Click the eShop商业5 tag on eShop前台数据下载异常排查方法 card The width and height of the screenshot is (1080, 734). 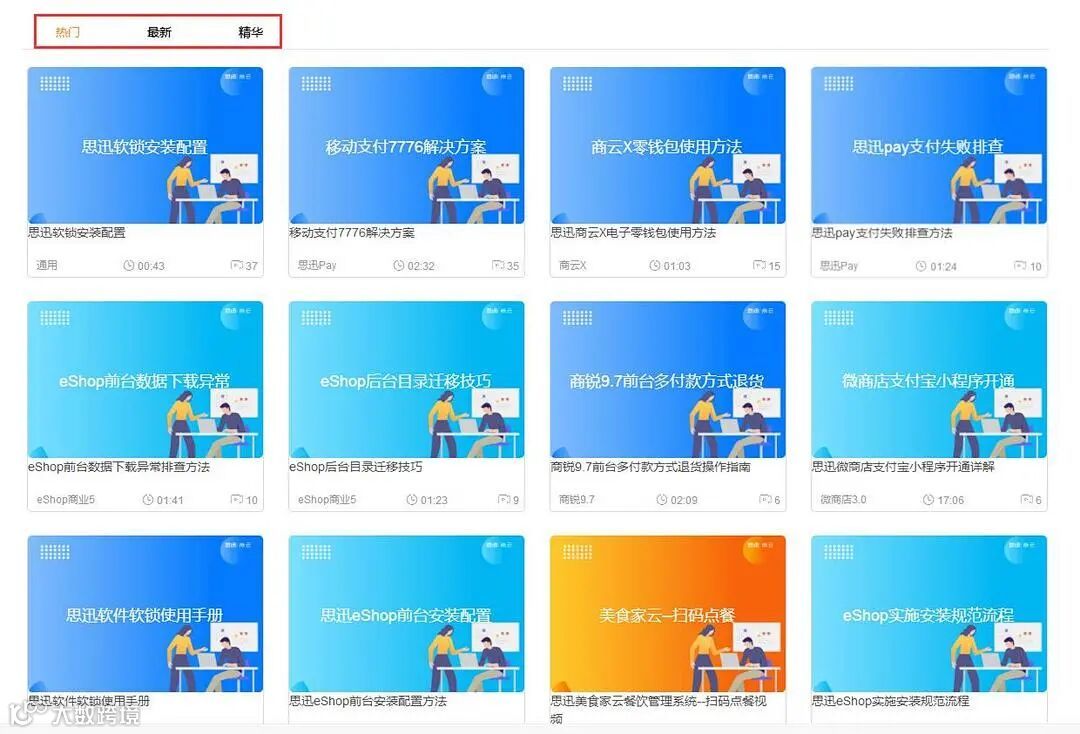[65, 499]
